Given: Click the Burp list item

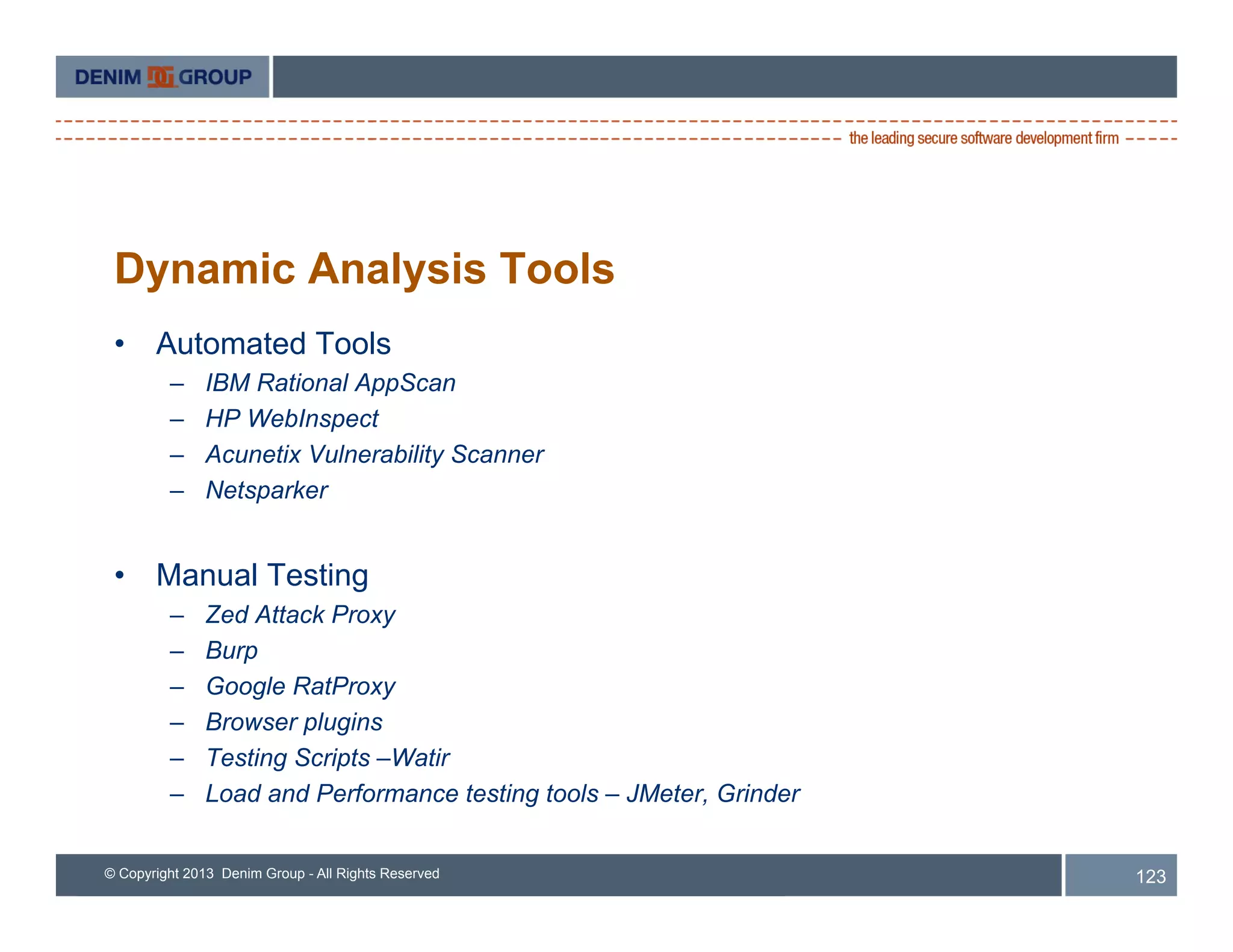Looking at the screenshot, I should click(232, 651).
